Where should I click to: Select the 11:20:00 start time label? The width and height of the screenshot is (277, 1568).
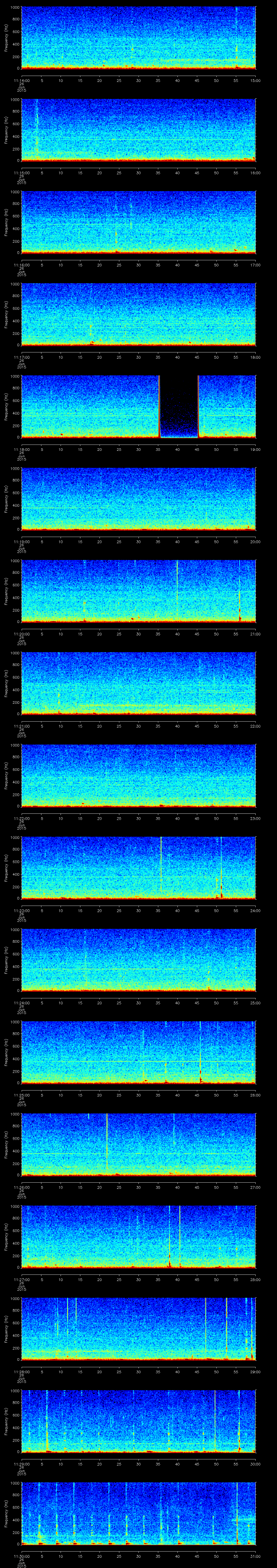(x=21, y=634)
